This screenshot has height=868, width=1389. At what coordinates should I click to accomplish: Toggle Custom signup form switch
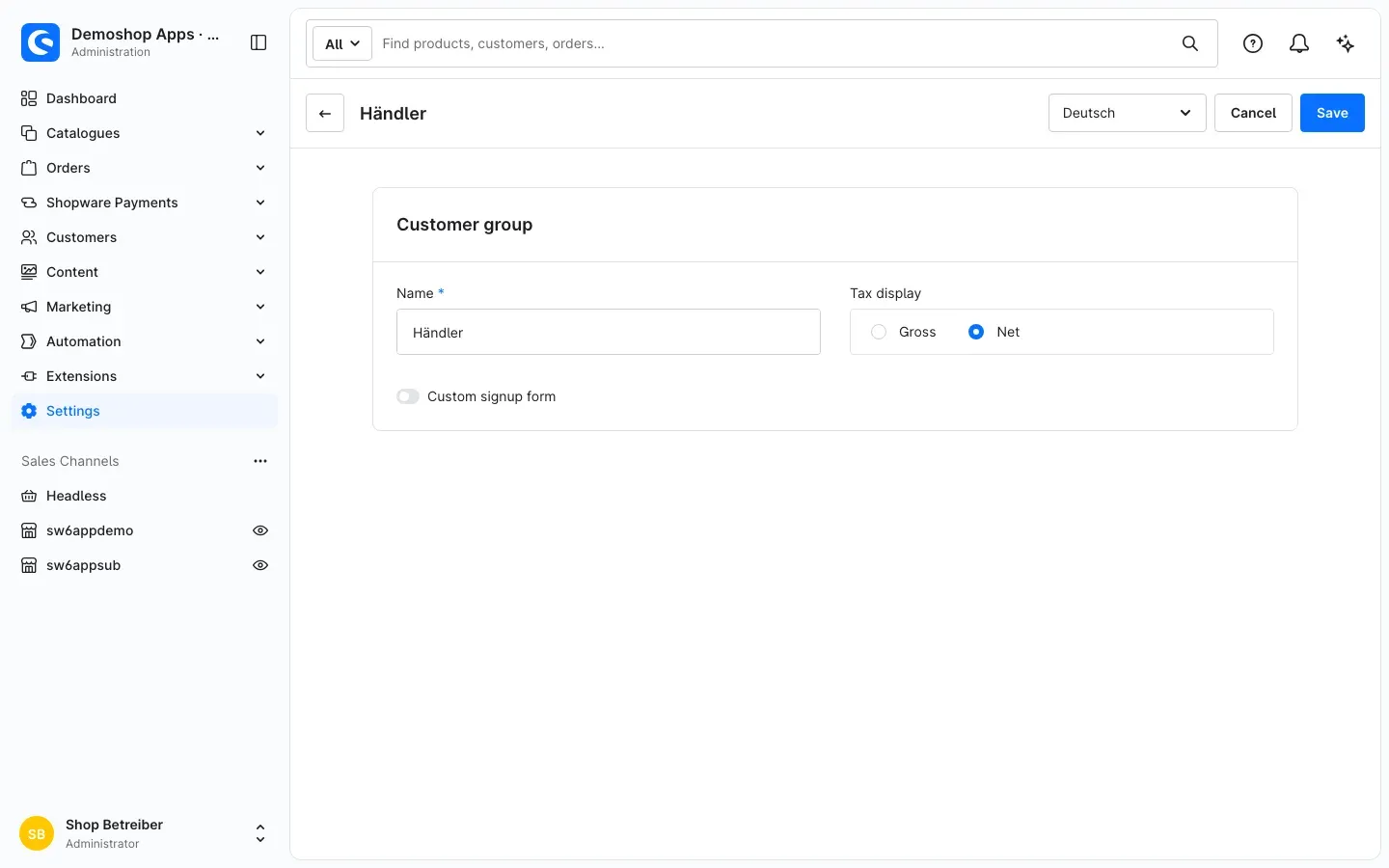408,396
